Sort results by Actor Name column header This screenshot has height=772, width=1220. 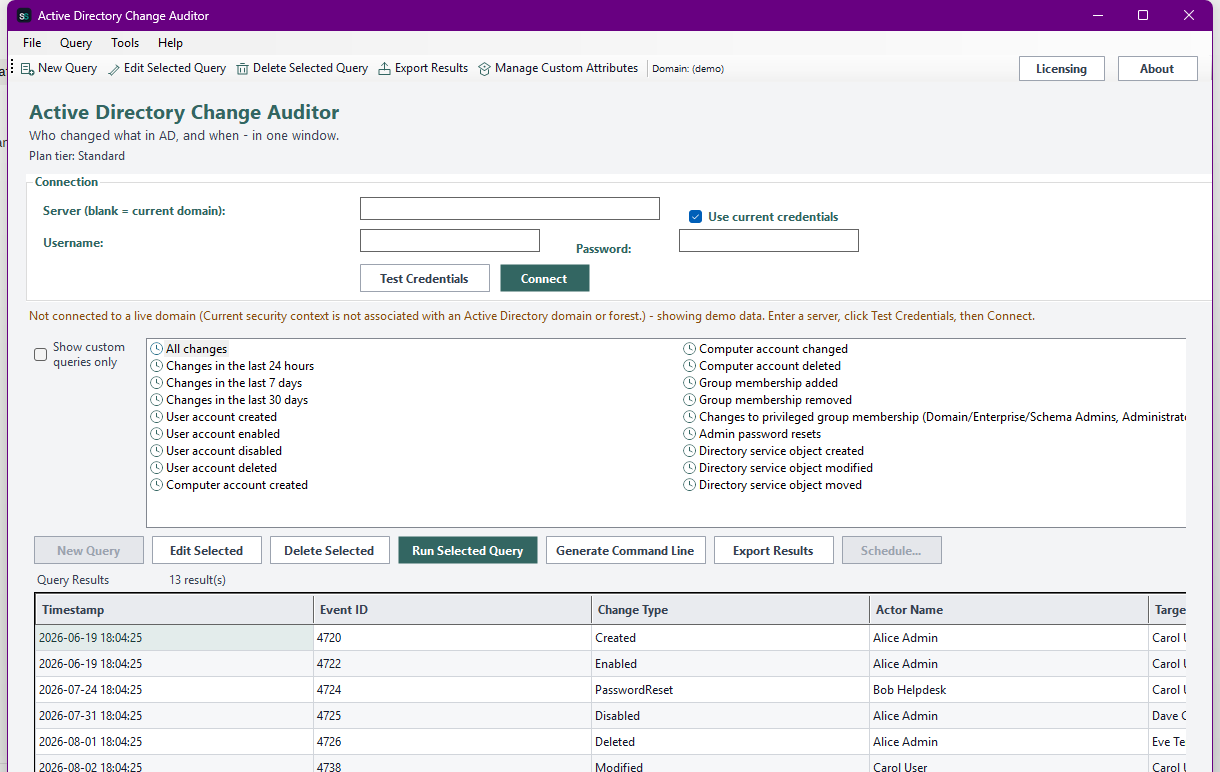(x=1008, y=610)
